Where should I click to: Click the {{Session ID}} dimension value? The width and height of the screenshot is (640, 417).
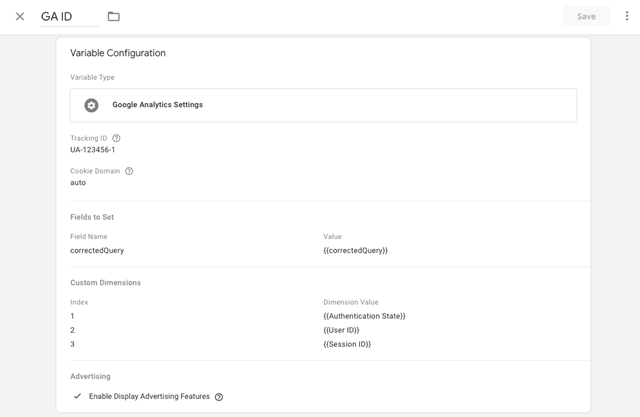[347, 344]
